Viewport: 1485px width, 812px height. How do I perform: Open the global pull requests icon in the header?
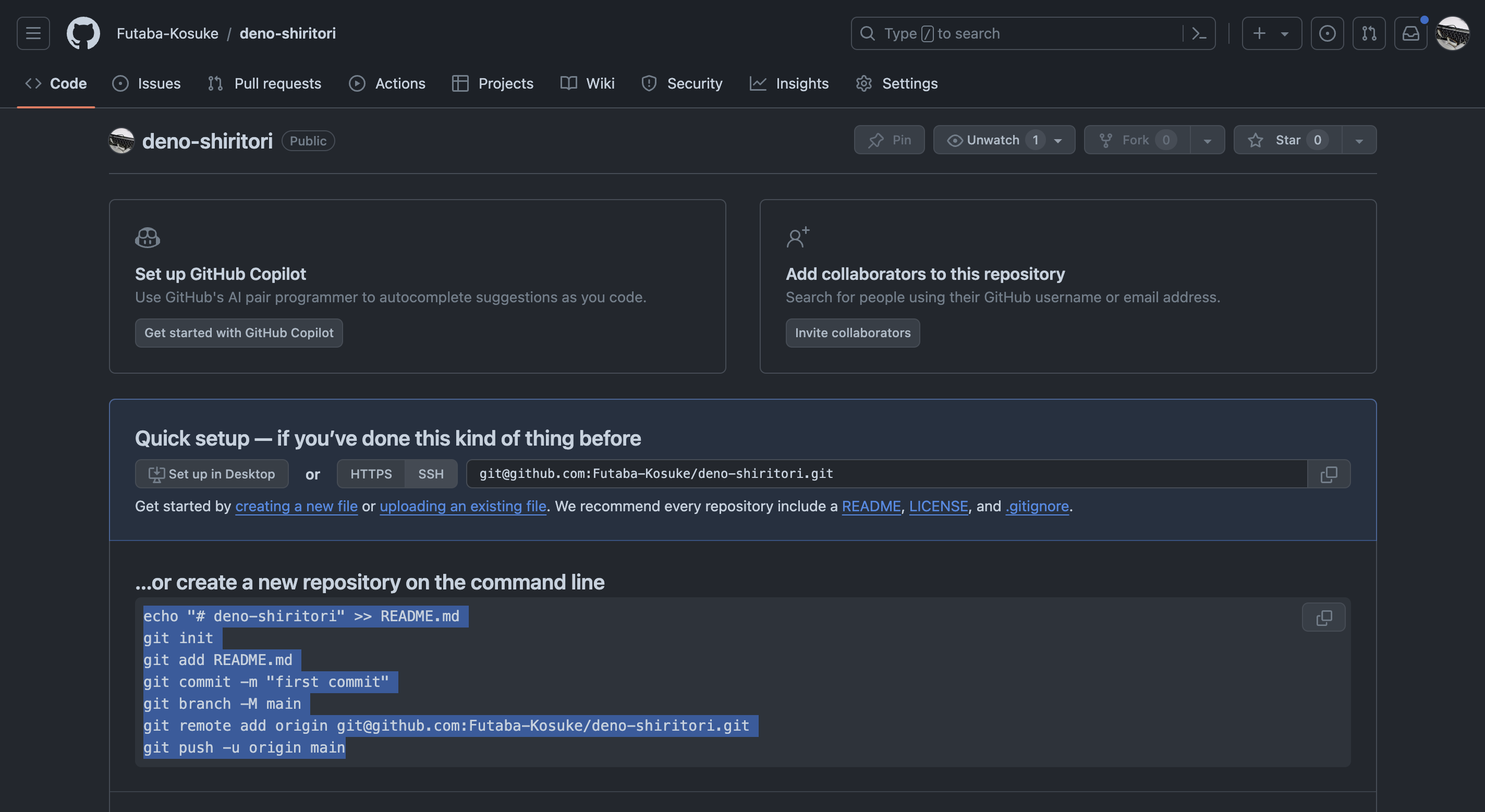tap(1369, 33)
